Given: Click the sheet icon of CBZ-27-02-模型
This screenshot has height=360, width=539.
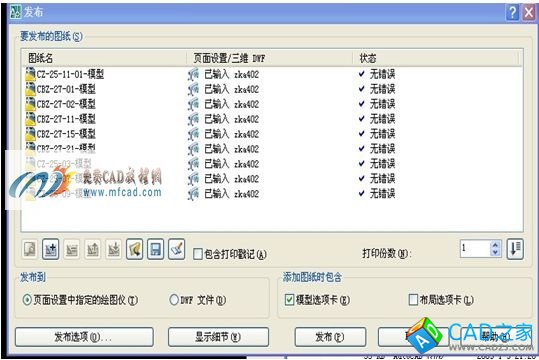Looking at the screenshot, I should click(x=30, y=104).
